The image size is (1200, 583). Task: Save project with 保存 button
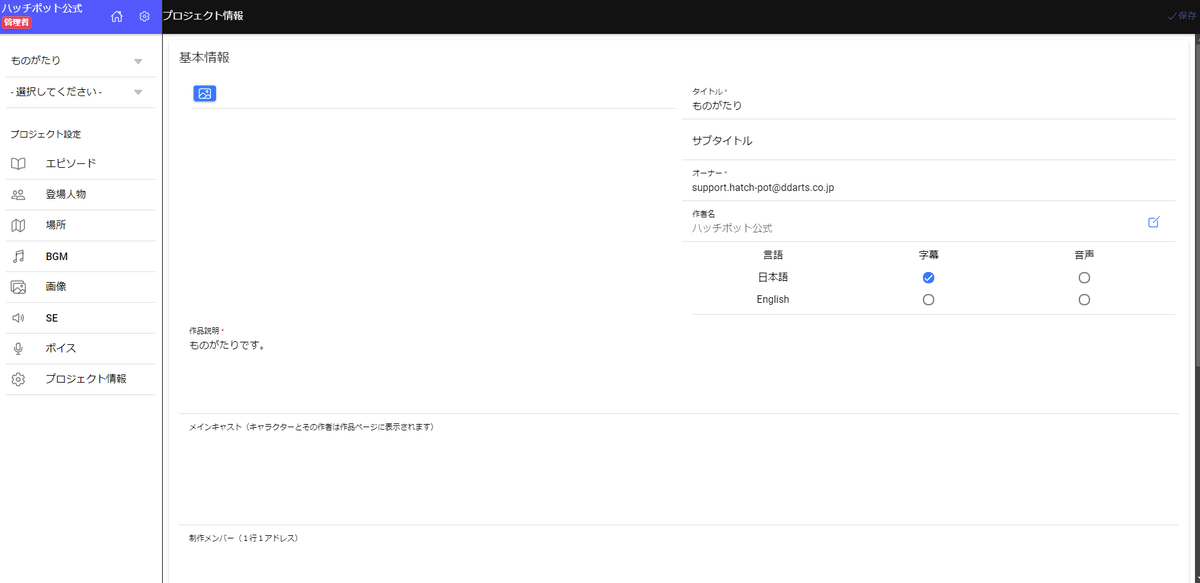(x=1182, y=16)
